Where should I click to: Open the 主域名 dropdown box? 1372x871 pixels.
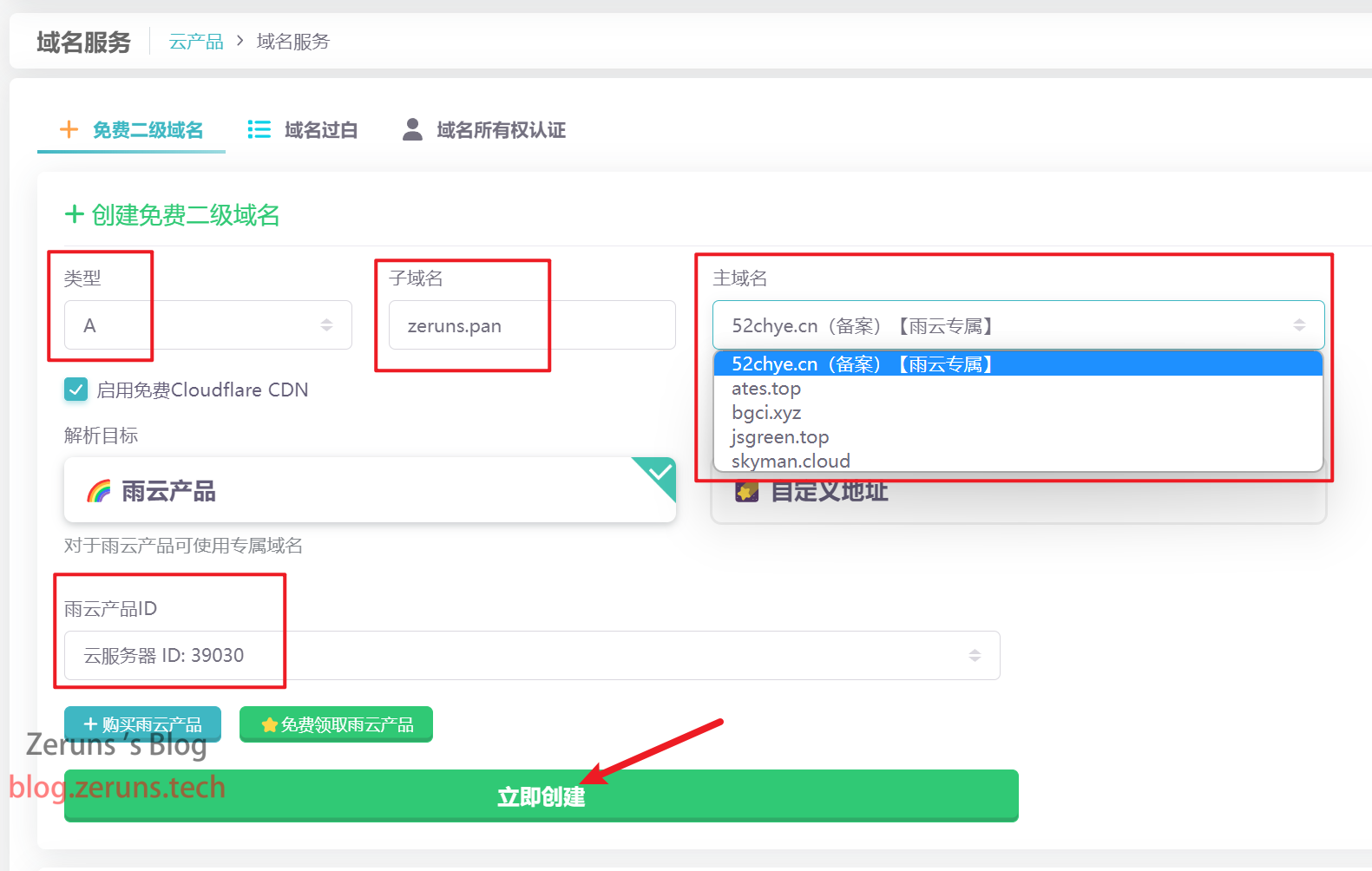1018,325
